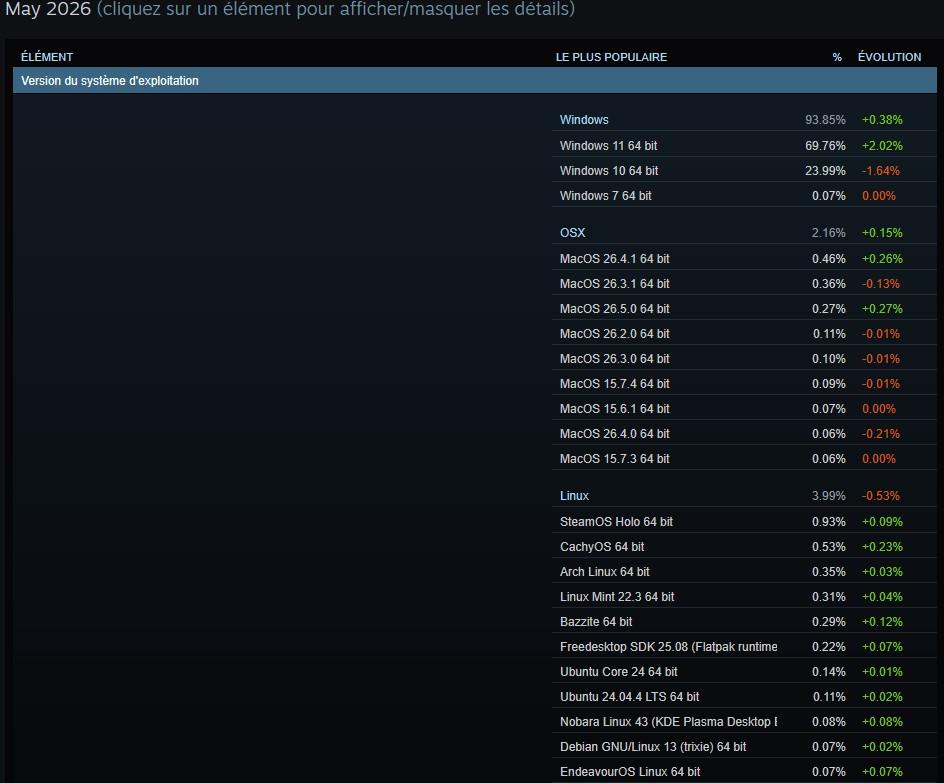Screen dimensions: 944x783
Task: Select the MacOS 26.3.0 64 bit row
Action: 744,359
